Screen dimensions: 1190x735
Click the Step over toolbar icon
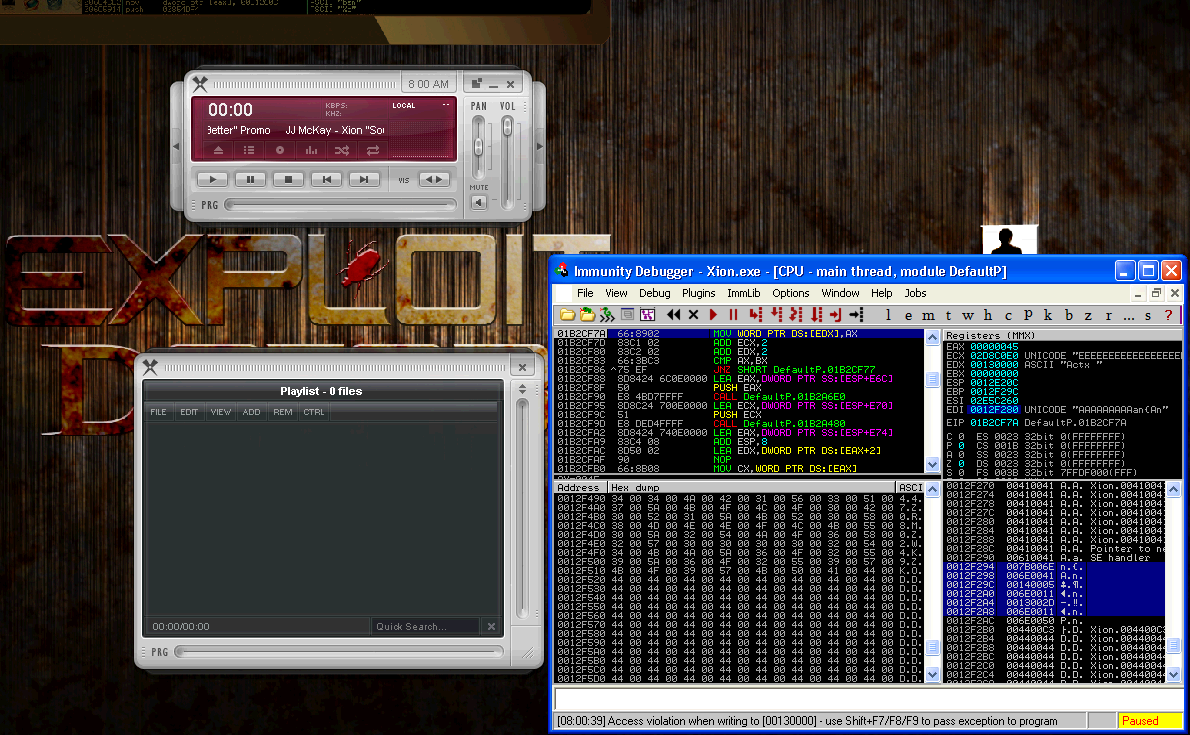(x=776, y=314)
